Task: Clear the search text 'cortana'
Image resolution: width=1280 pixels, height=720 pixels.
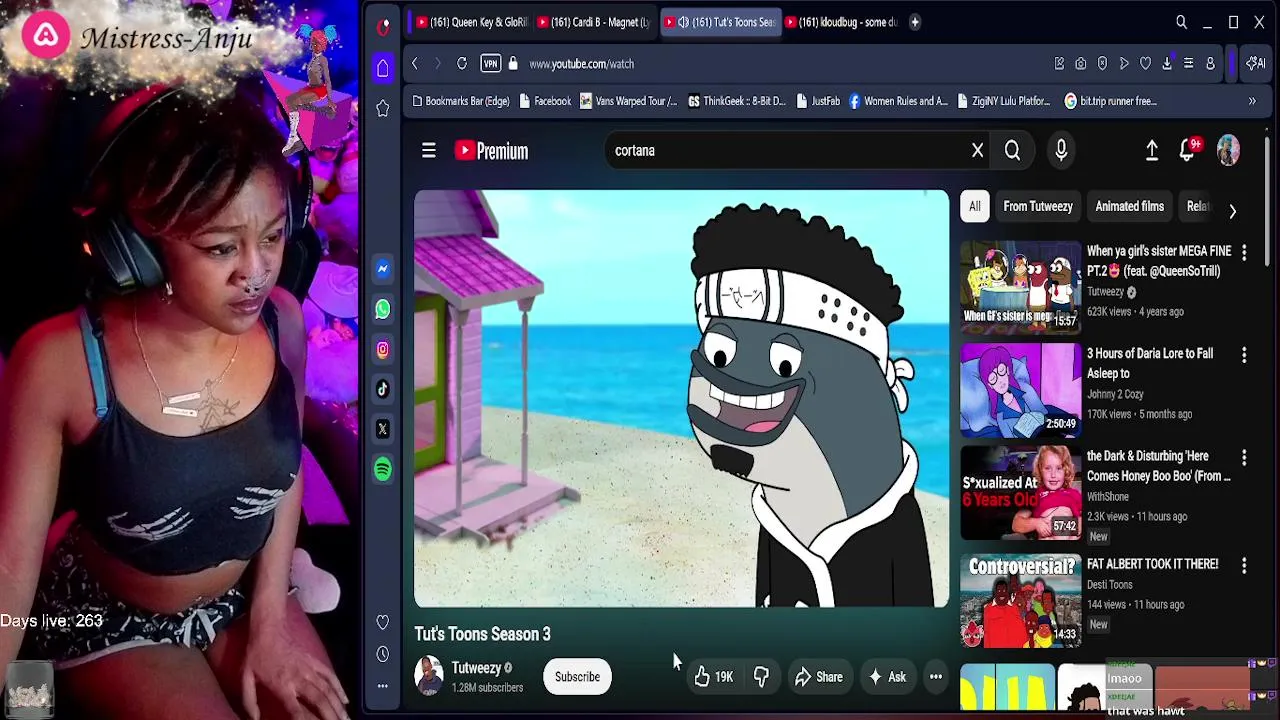Action: [978, 151]
